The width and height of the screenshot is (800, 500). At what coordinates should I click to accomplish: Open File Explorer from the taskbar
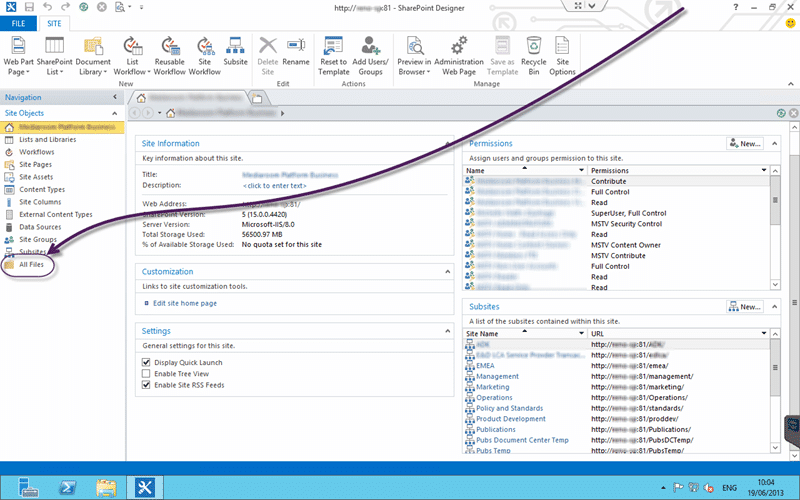(106, 487)
